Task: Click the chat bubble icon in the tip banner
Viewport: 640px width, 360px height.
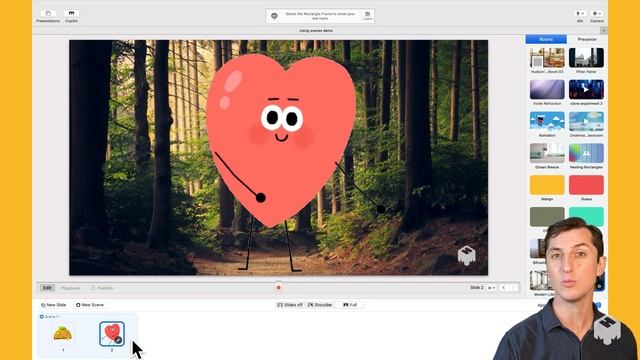Action: click(x=274, y=16)
